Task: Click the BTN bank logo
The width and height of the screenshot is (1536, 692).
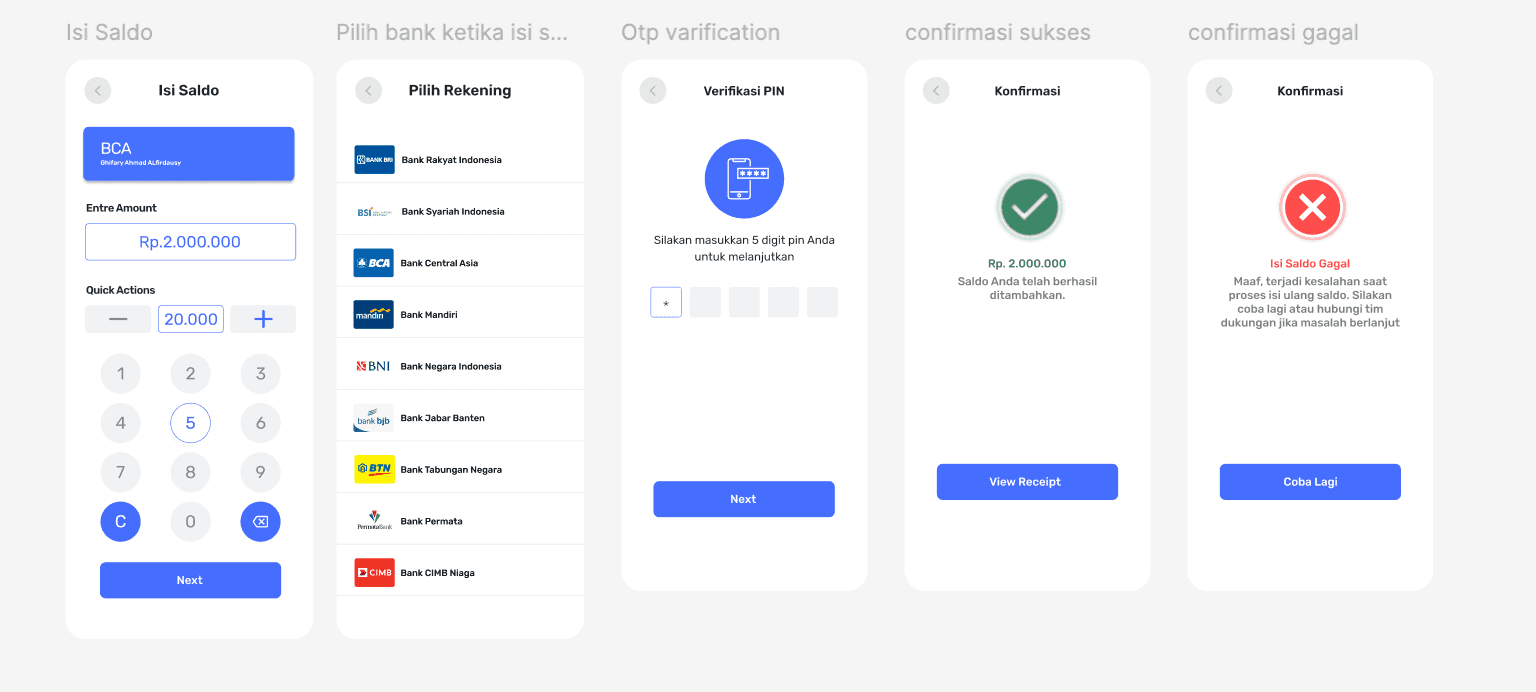Action: [x=374, y=470]
